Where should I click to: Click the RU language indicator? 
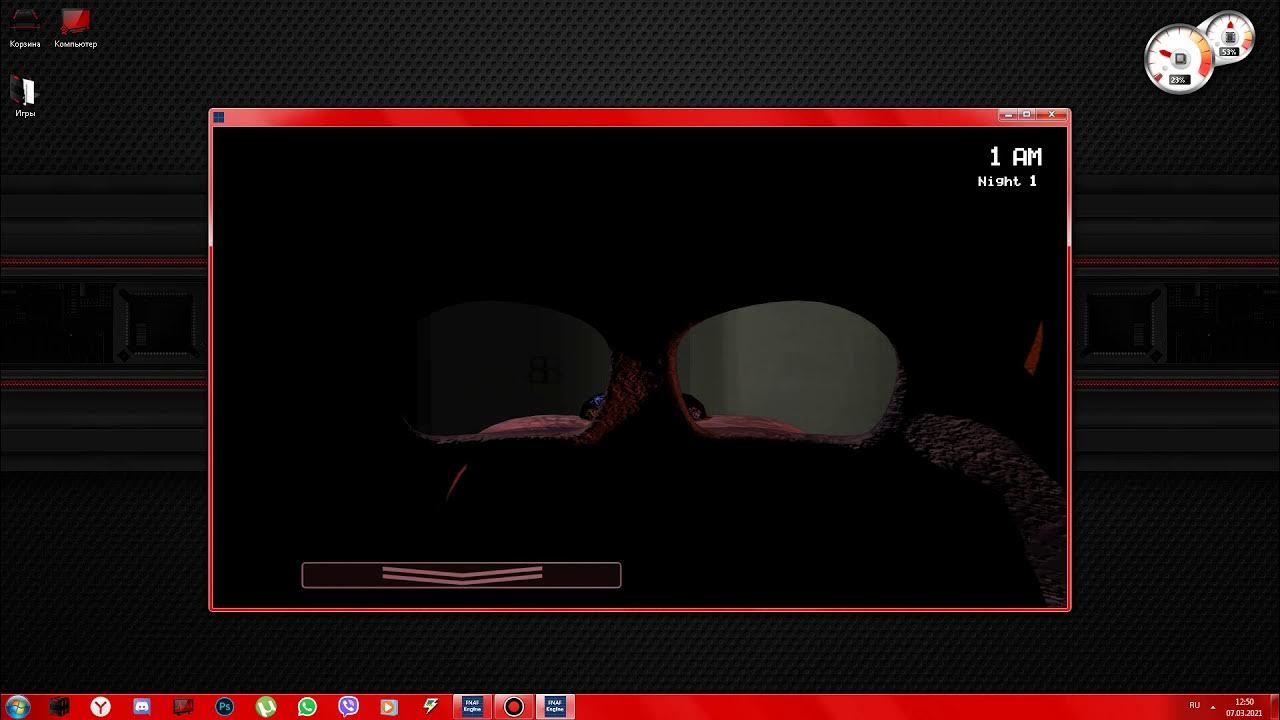click(1194, 706)
